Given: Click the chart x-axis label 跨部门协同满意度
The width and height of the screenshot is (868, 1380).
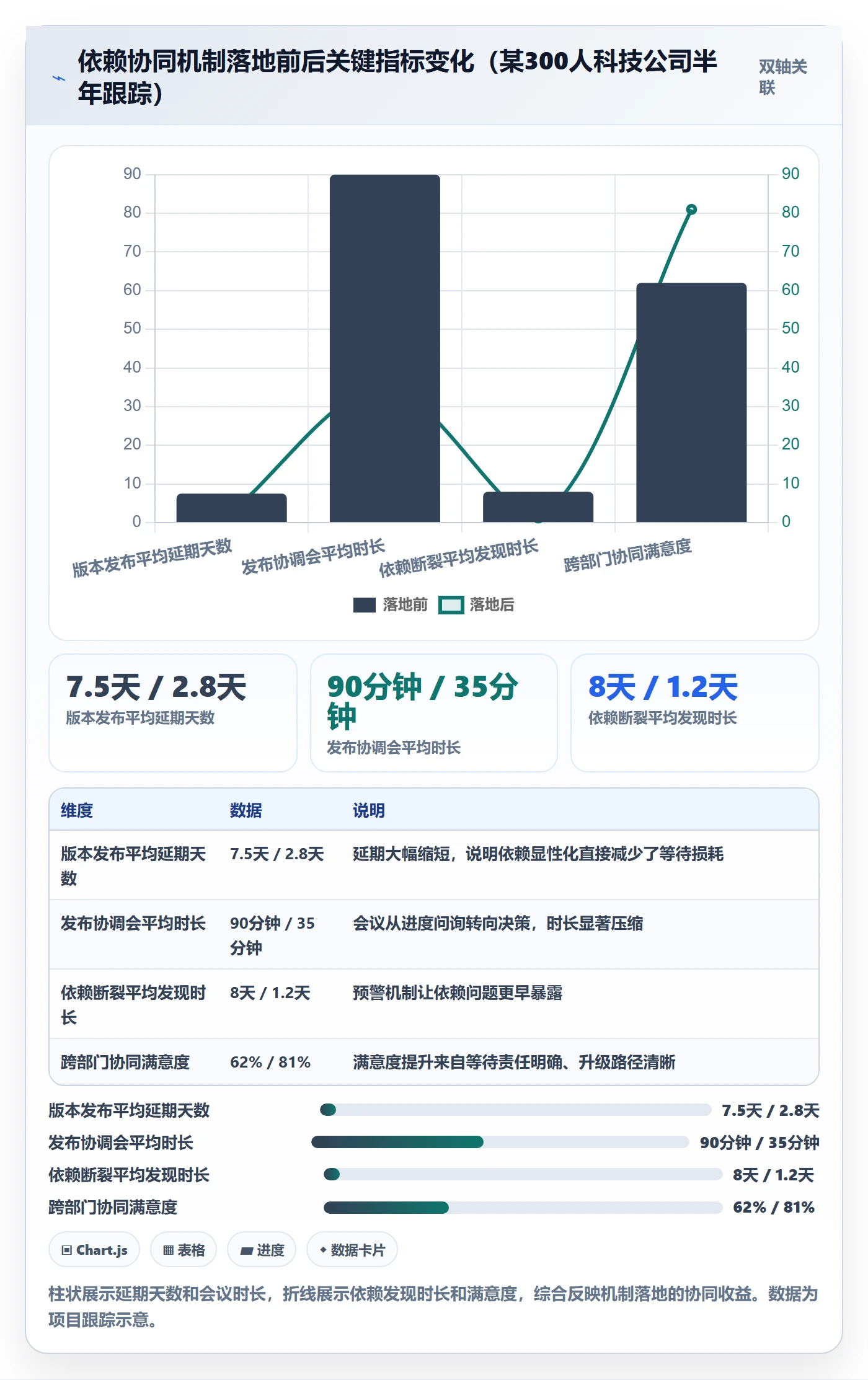Looking at the screenshot, I should [x=627, y=555].
